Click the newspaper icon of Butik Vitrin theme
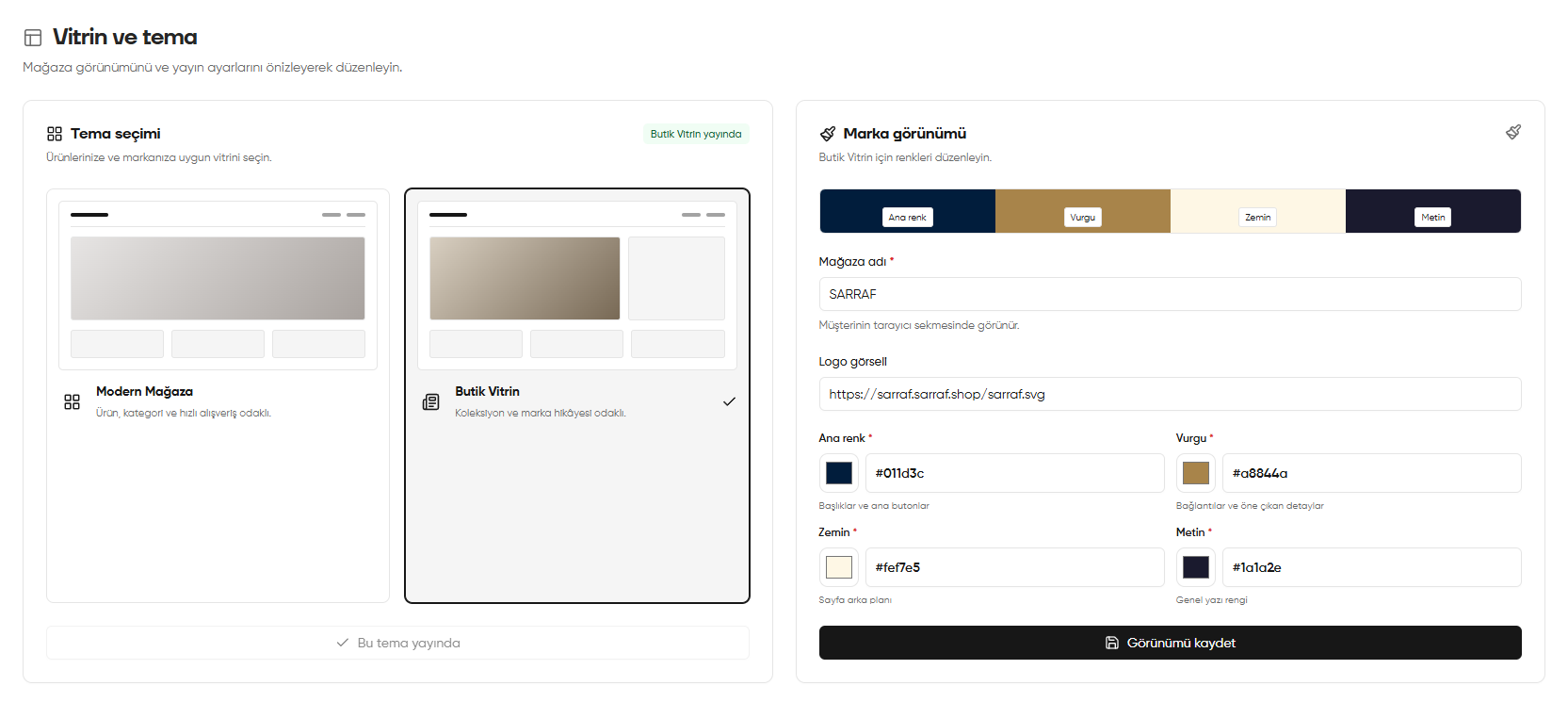This screenshot has height=702, width=1568. [x=431, y=402]
